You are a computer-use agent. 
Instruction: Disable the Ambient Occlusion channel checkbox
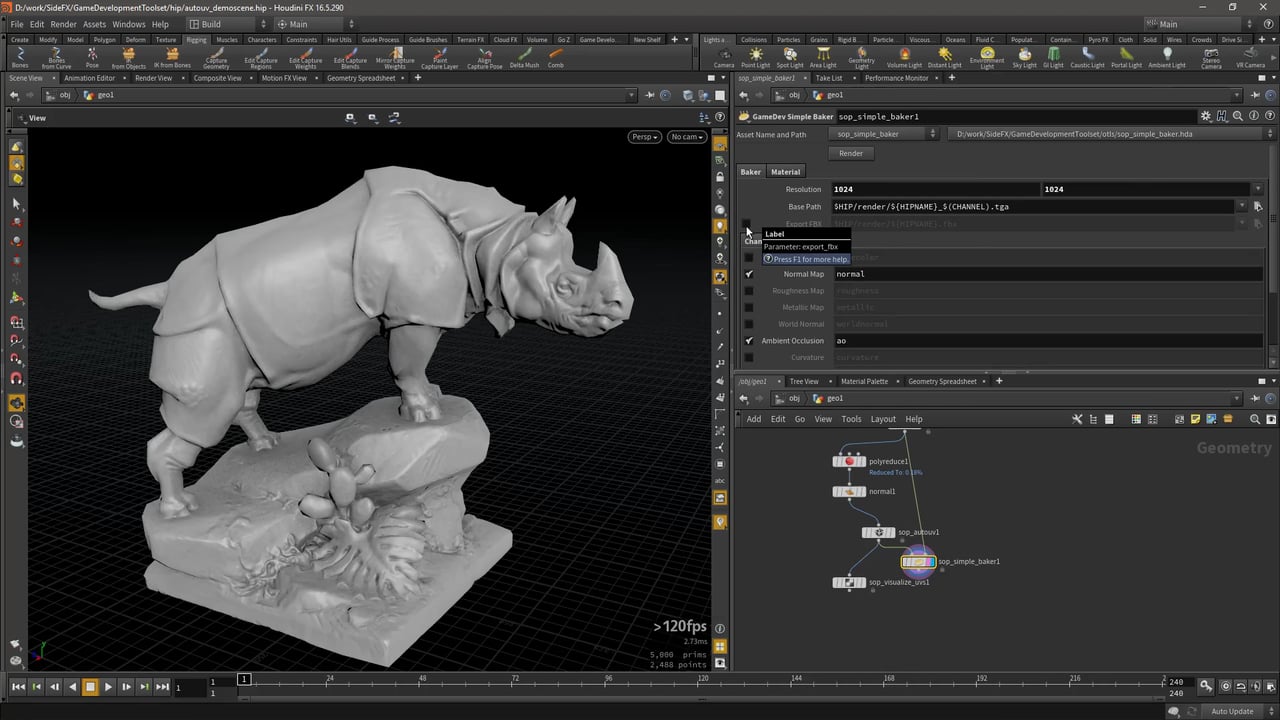[x=749, y=341]
